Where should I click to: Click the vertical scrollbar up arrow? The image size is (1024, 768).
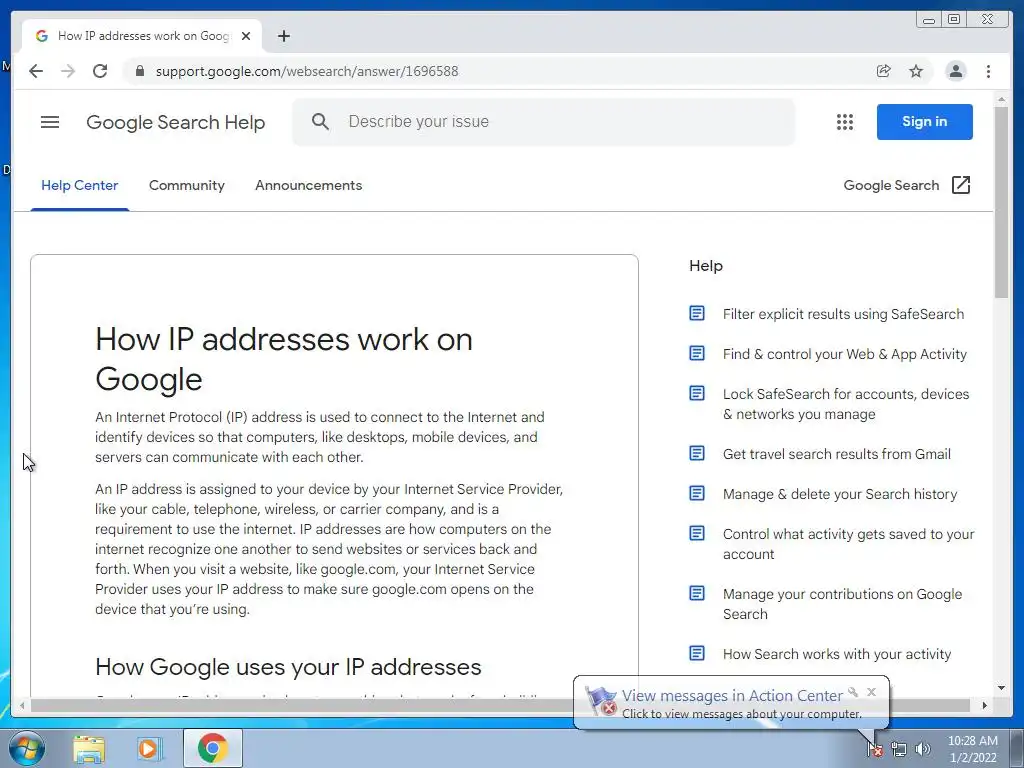click(x=1001, y=100)
